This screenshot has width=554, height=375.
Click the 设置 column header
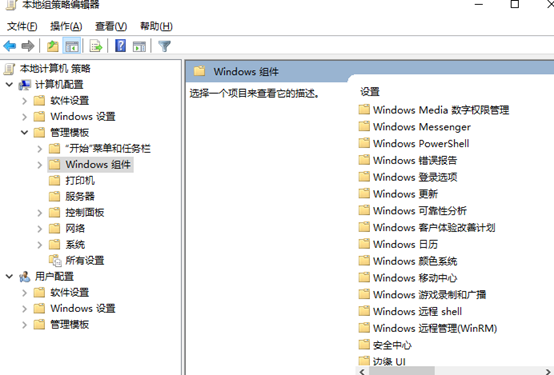pos(370,92)
